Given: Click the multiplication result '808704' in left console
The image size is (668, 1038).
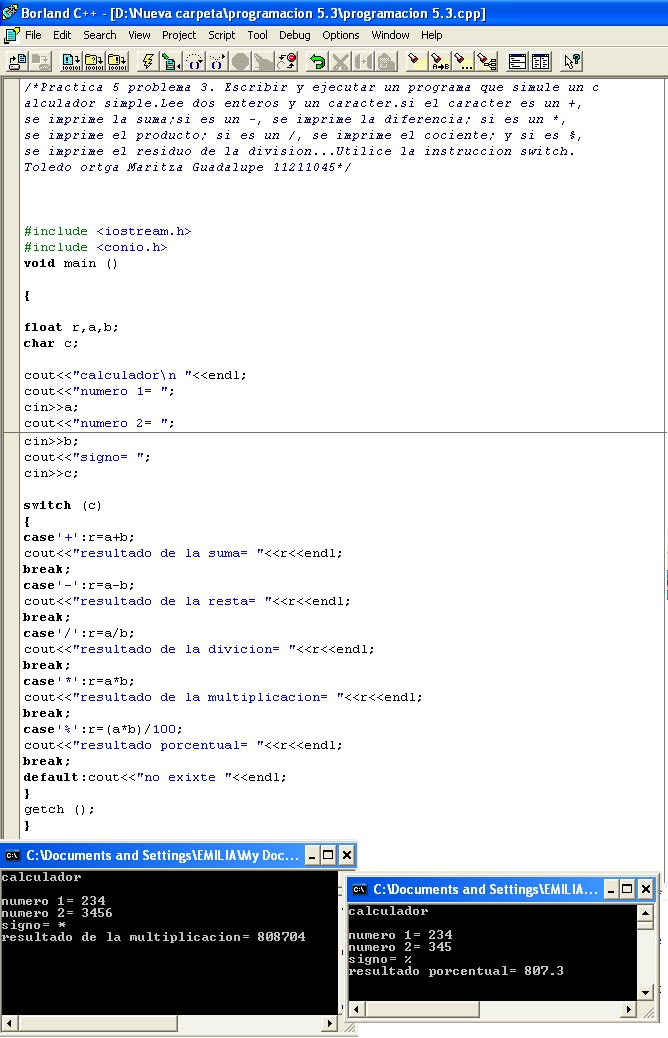Looking at the screenshot, I should pyautogui.click(x=281, y=937).
